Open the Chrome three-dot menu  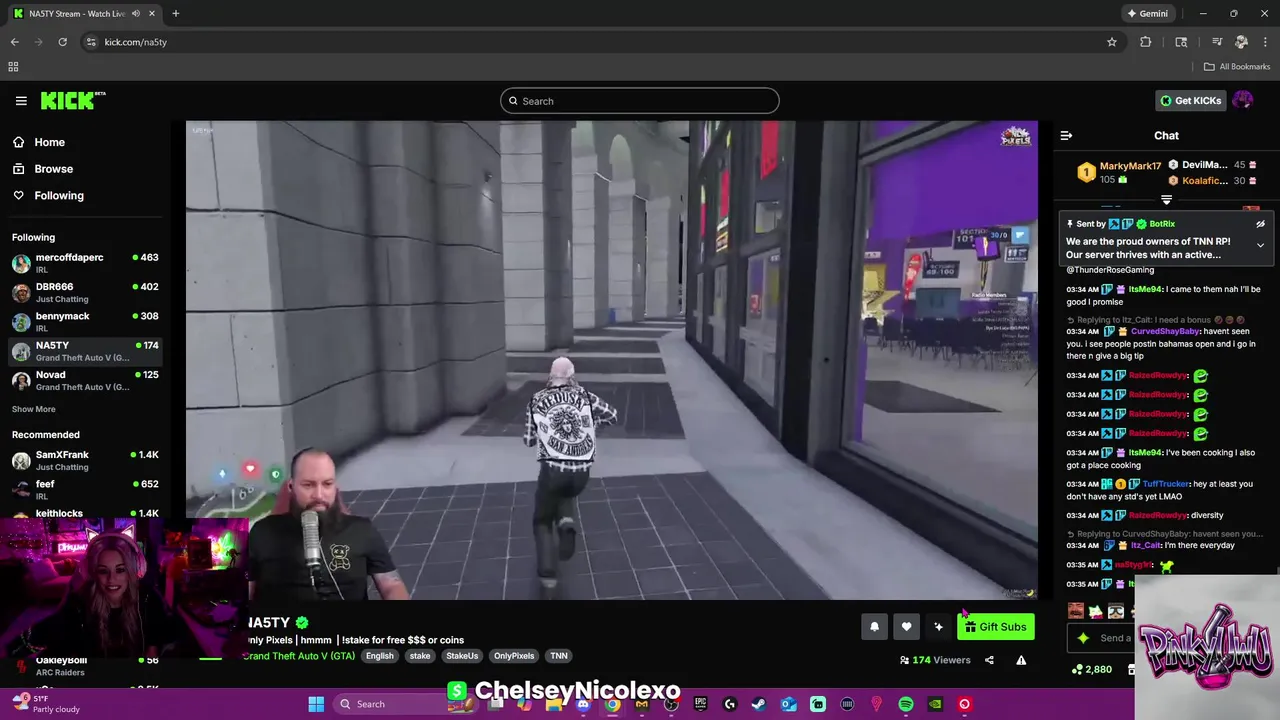[1265, 42]
